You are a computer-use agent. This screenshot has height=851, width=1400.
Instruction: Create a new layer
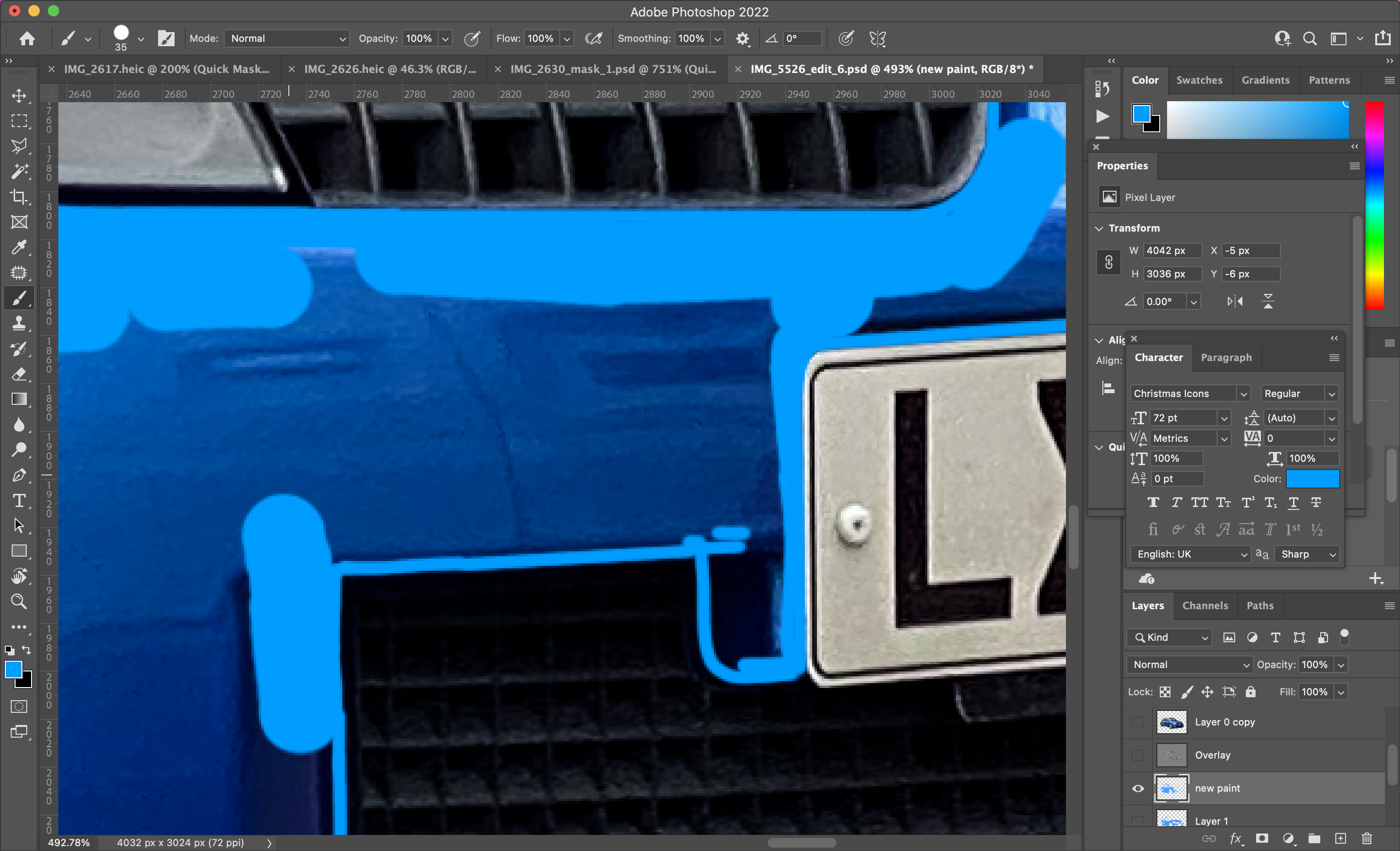tap(1340, 838)
